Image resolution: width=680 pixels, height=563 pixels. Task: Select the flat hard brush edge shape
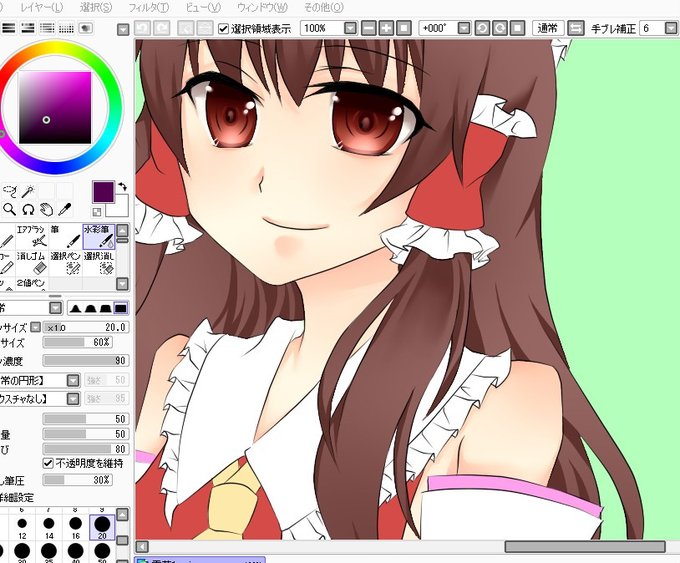121,308
